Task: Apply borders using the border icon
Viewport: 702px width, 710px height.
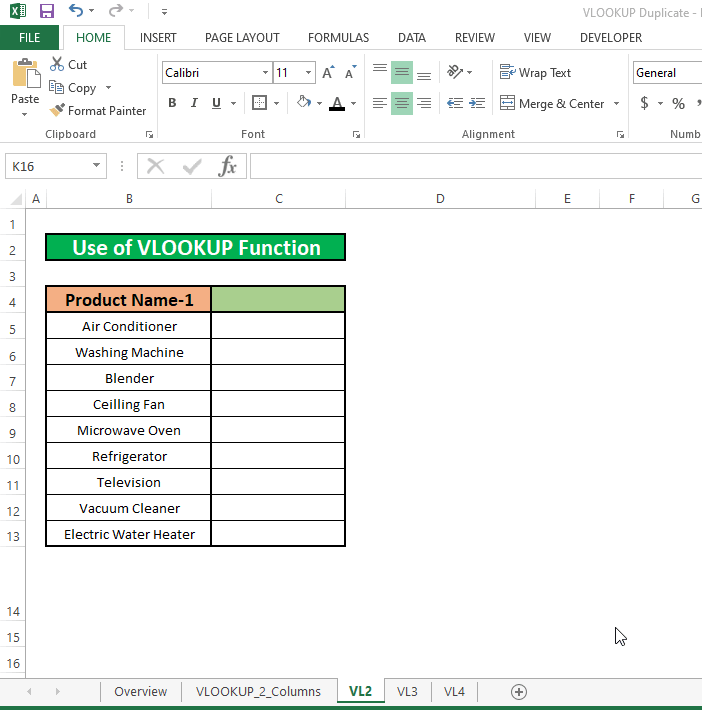Action: tap(260, 103)
